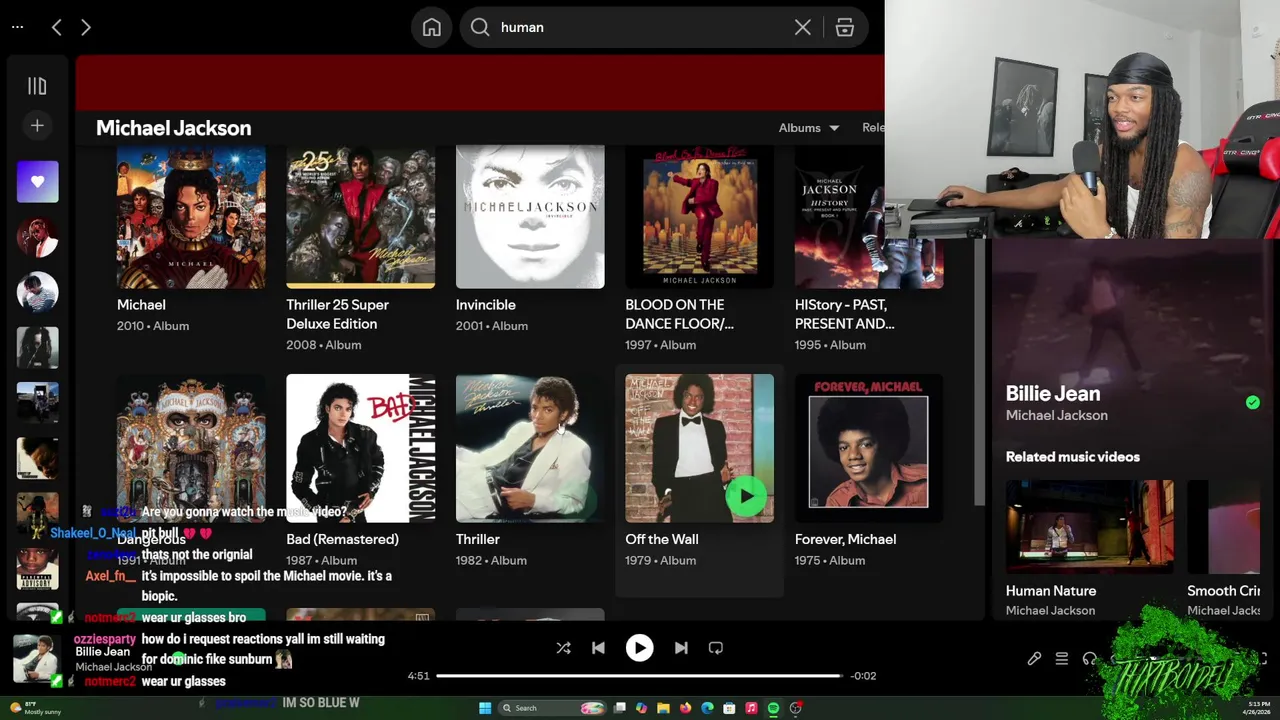Create a new playlist with the plus button
The image size is (1280, 720).
click(x=37, y=125)
